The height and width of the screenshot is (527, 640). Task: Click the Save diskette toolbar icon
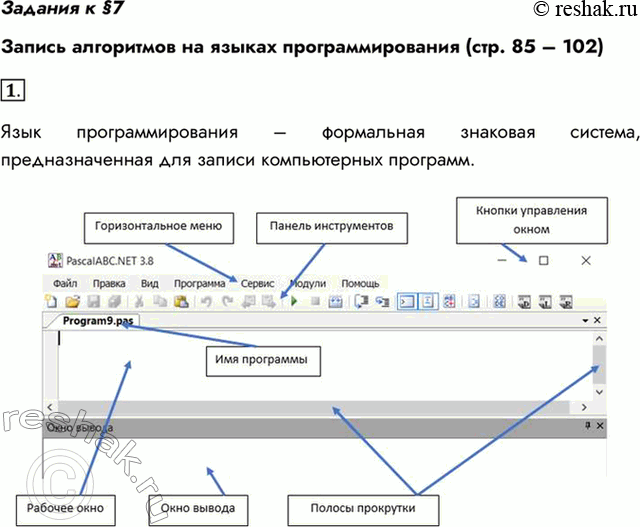coord(93,301)
